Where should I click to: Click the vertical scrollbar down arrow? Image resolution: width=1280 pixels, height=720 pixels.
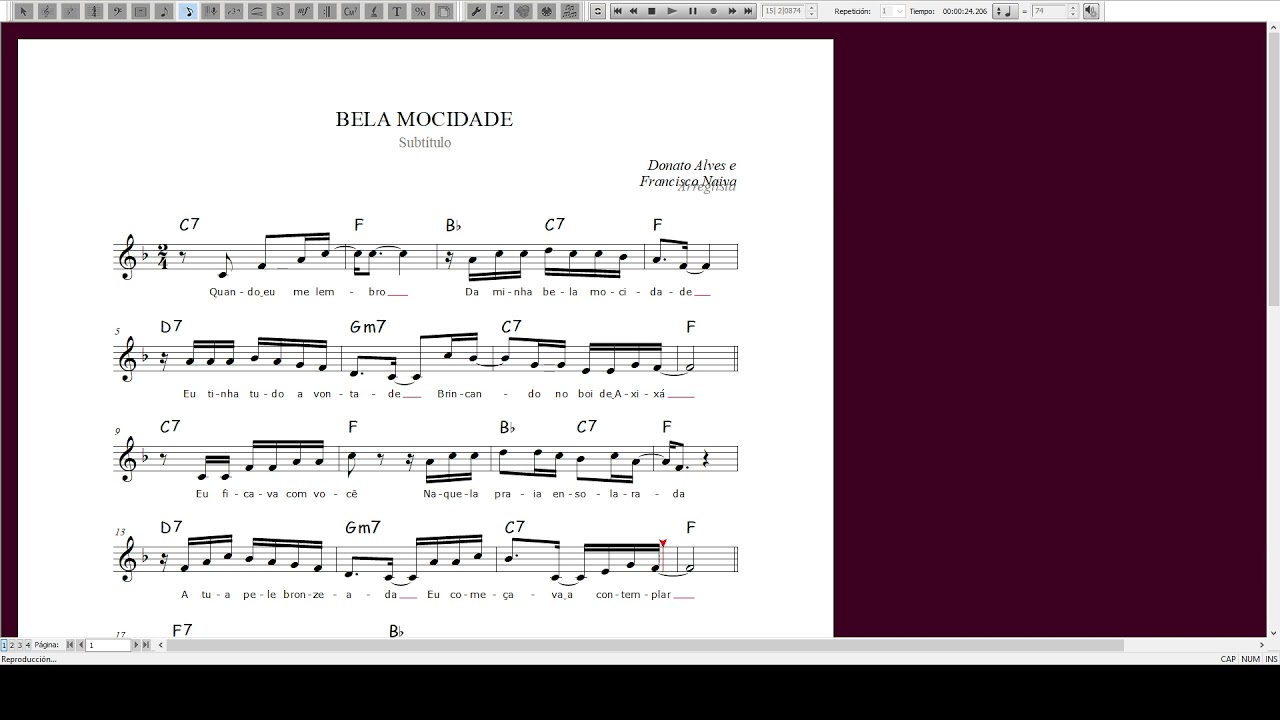click(x=1274, y=632)
